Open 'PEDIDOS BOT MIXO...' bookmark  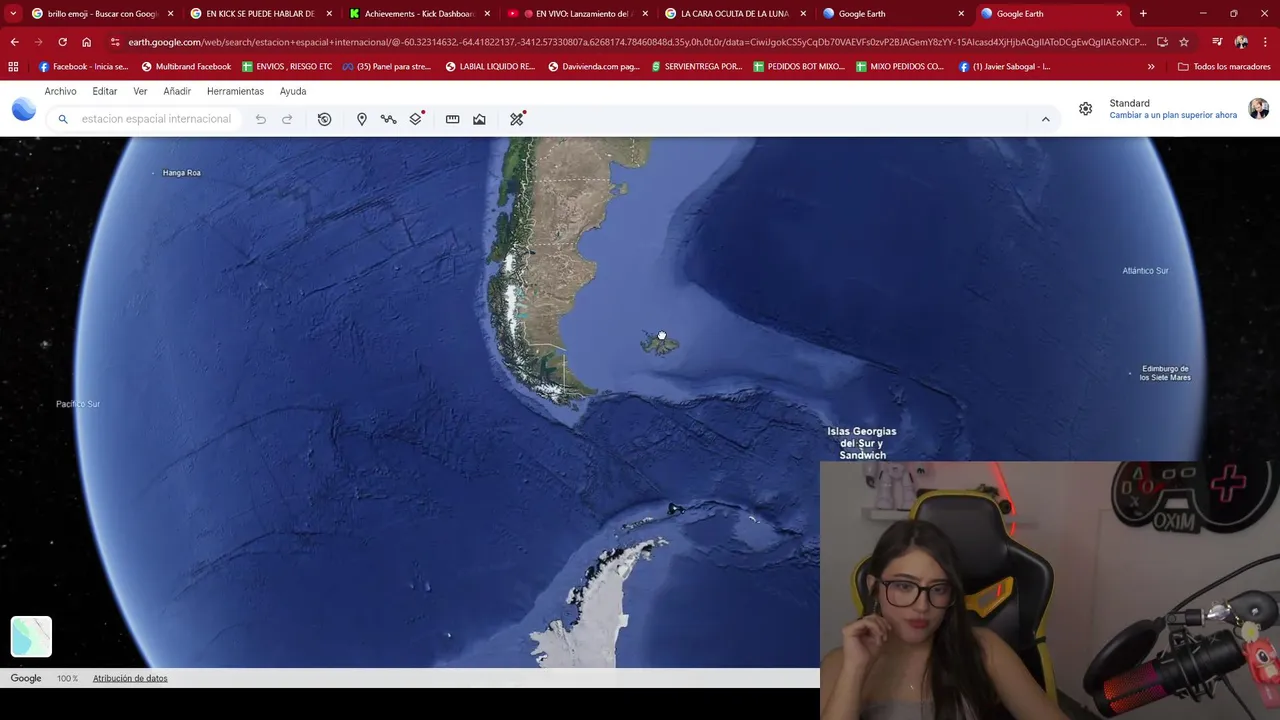[799, 66]
